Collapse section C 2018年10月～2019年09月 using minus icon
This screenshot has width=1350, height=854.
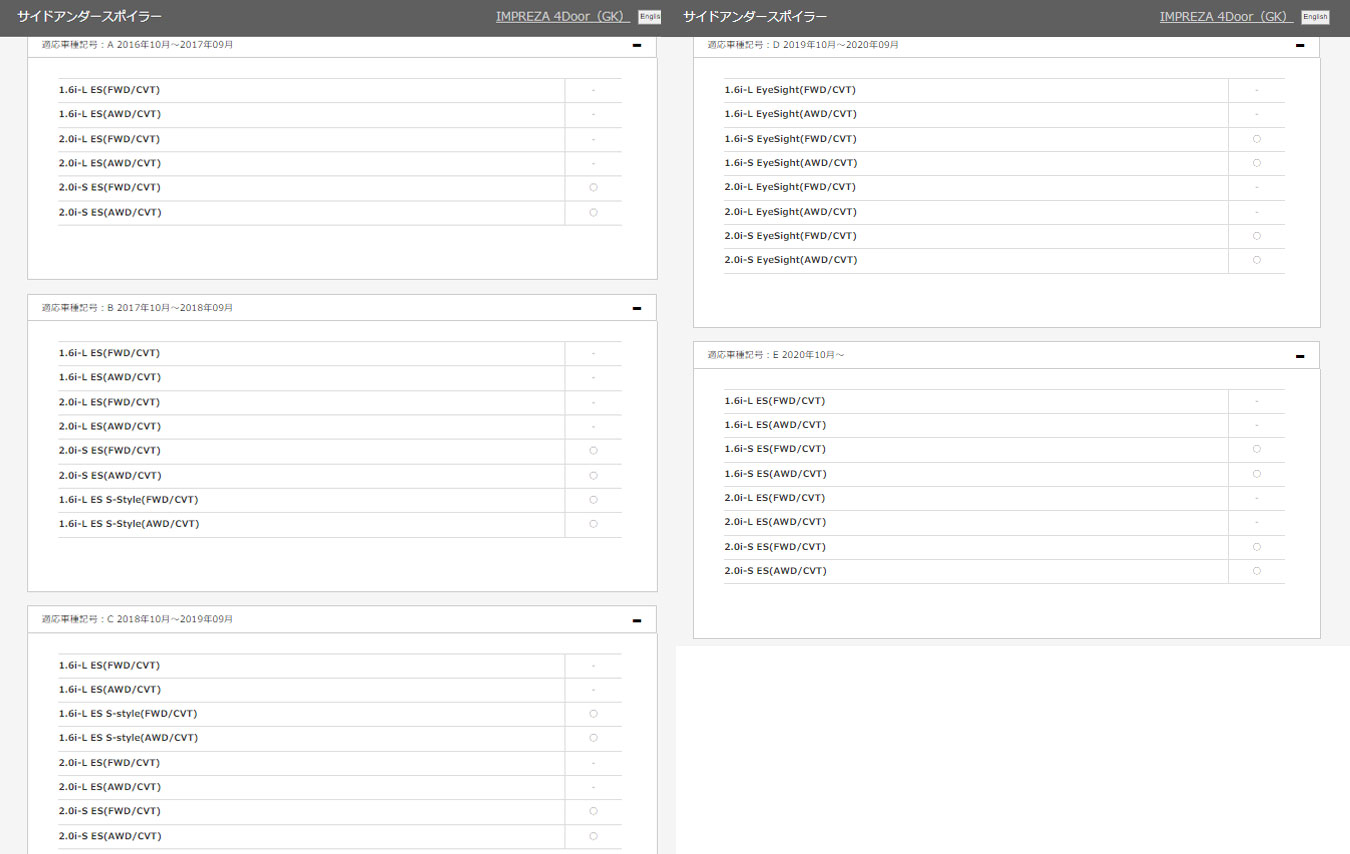(636, 620)
